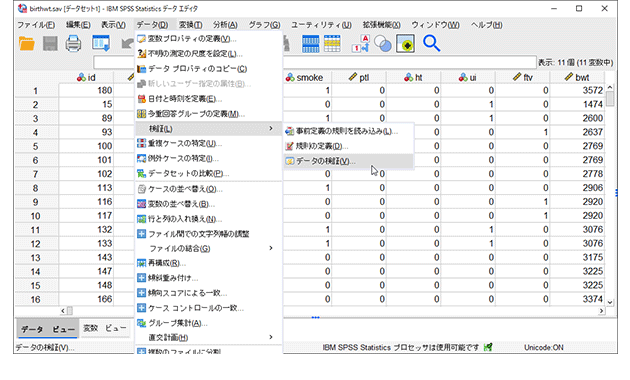
Task: Toggle Value Labels icon with 1 and A
Action: click(x=360, y=43)
